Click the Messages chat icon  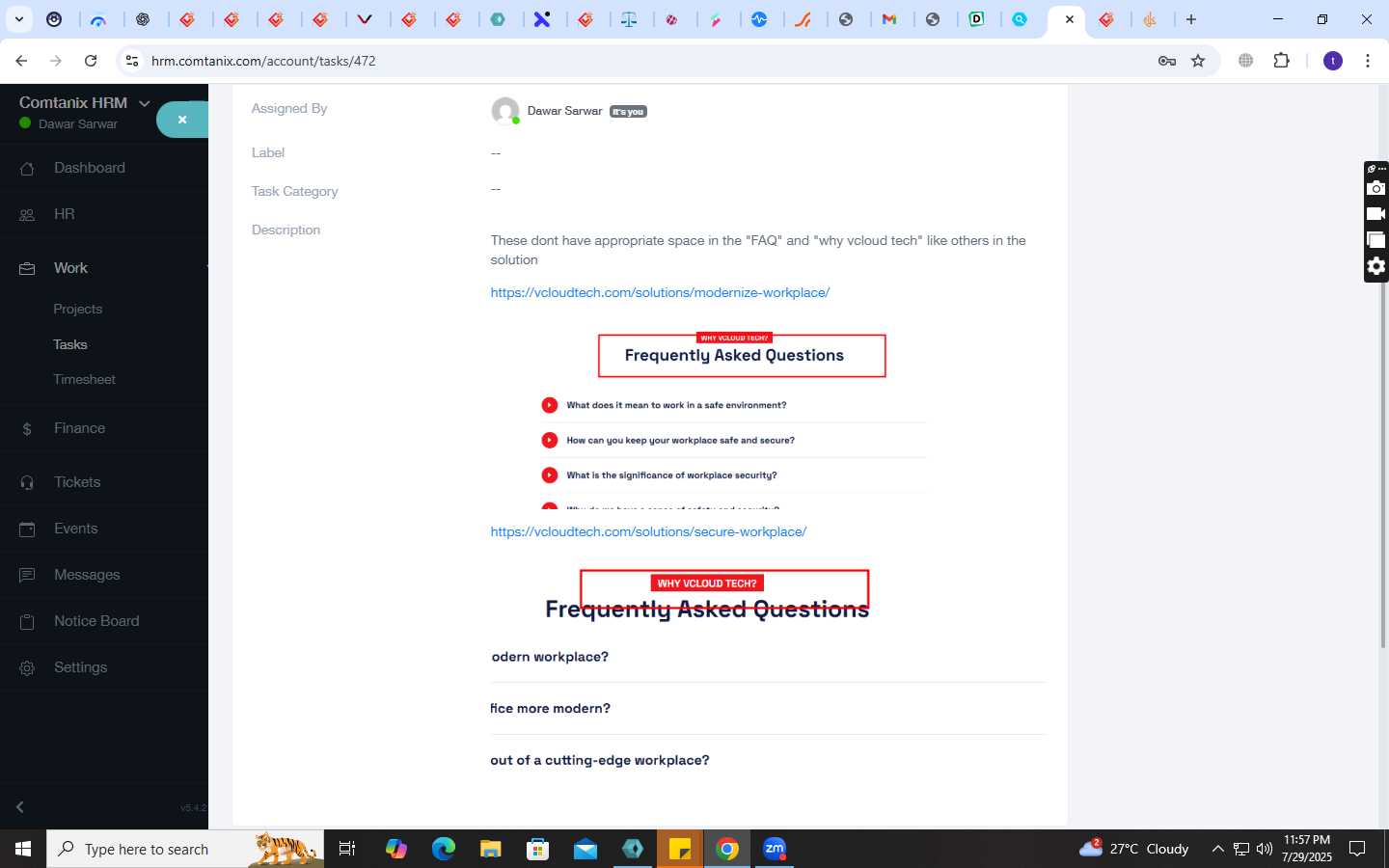tap(27, 576)
